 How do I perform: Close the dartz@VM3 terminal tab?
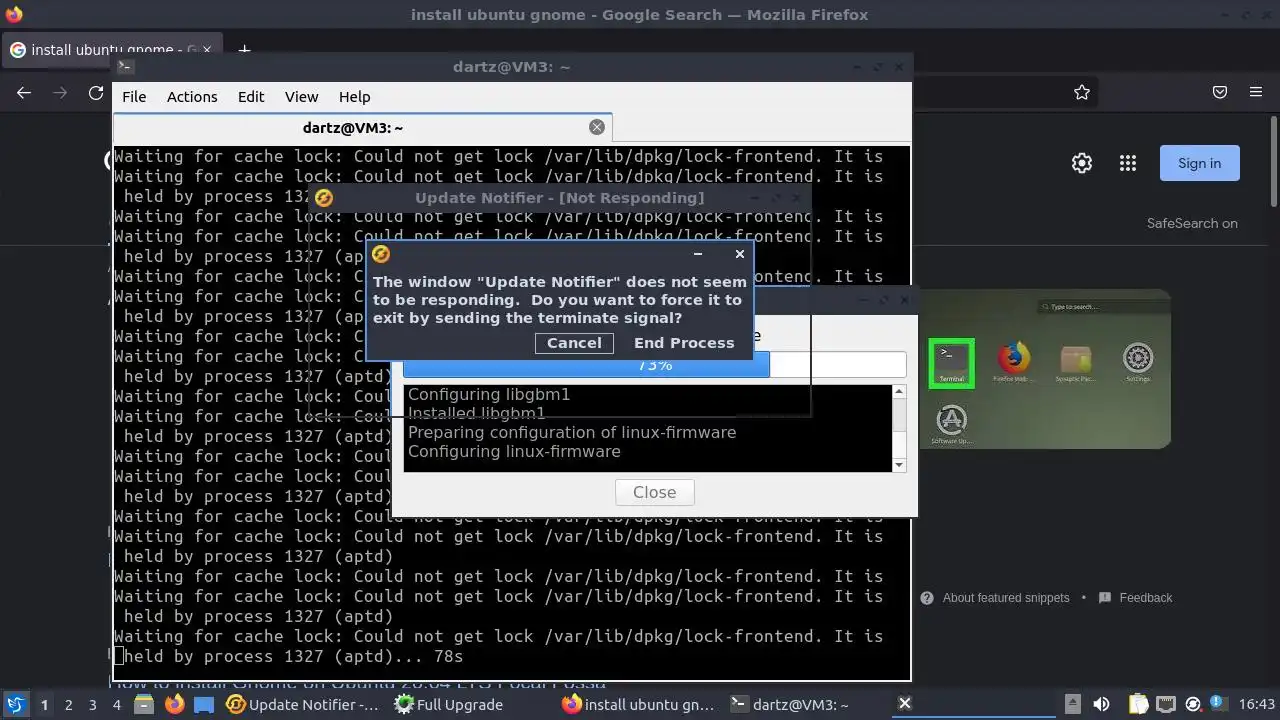tap(597, 127)
